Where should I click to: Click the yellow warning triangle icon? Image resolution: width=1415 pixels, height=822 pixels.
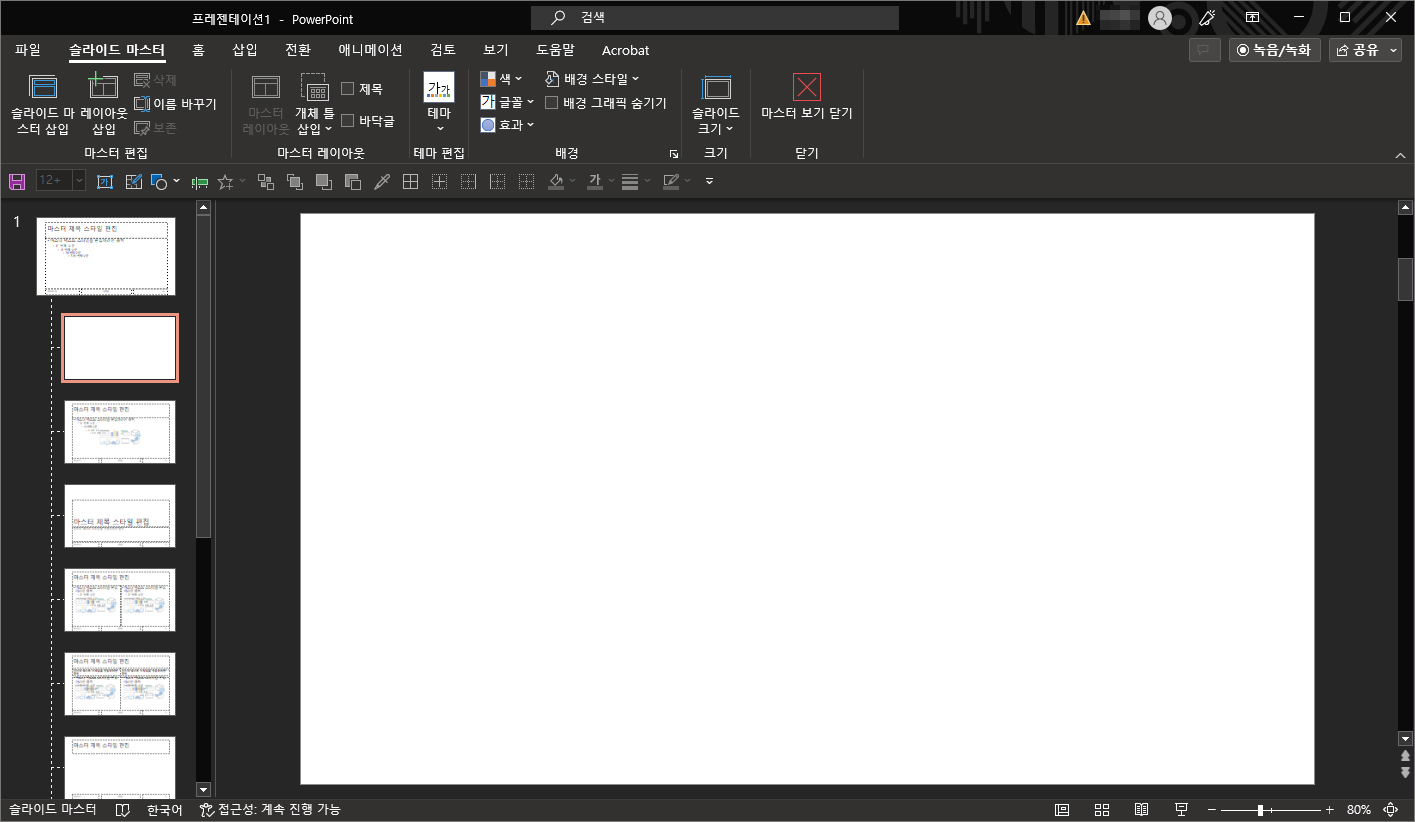[1084, 18]
